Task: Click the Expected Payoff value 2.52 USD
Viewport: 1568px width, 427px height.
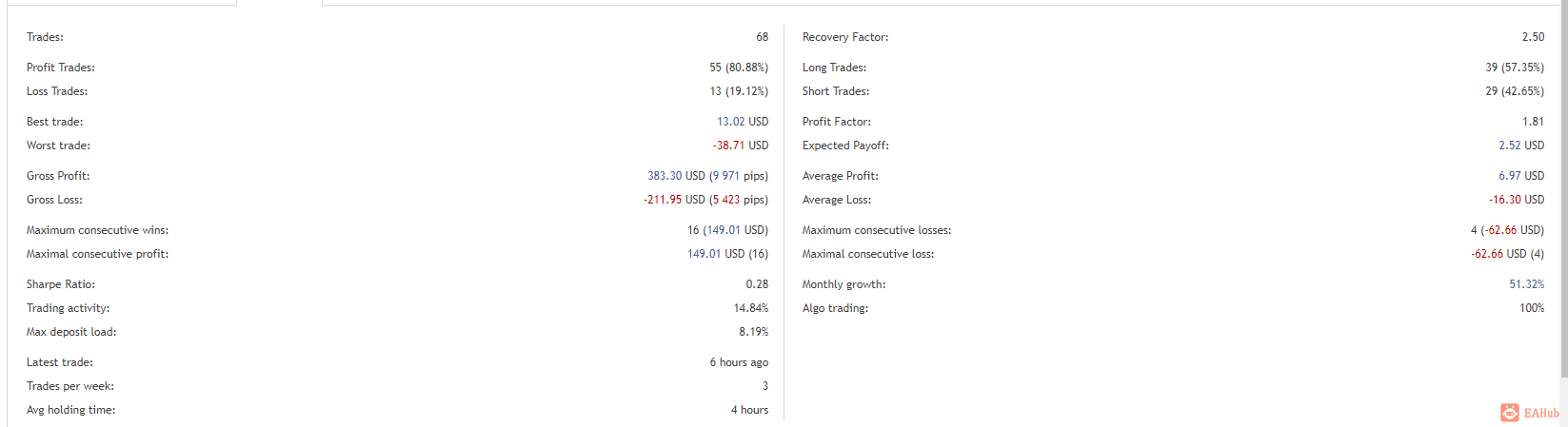Action: (x=1521, y=146)
